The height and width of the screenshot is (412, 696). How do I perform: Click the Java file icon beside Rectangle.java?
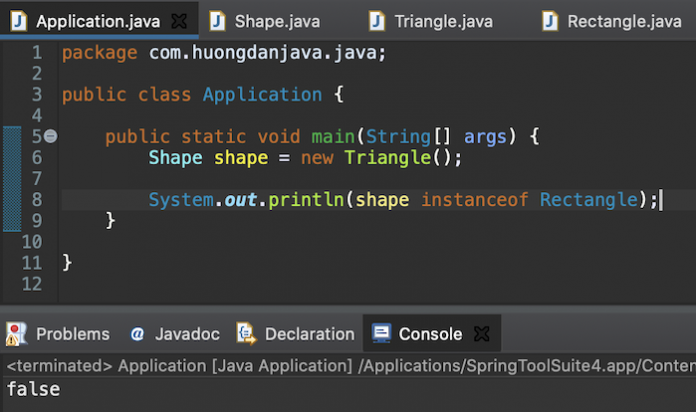[x=549, y=20]
